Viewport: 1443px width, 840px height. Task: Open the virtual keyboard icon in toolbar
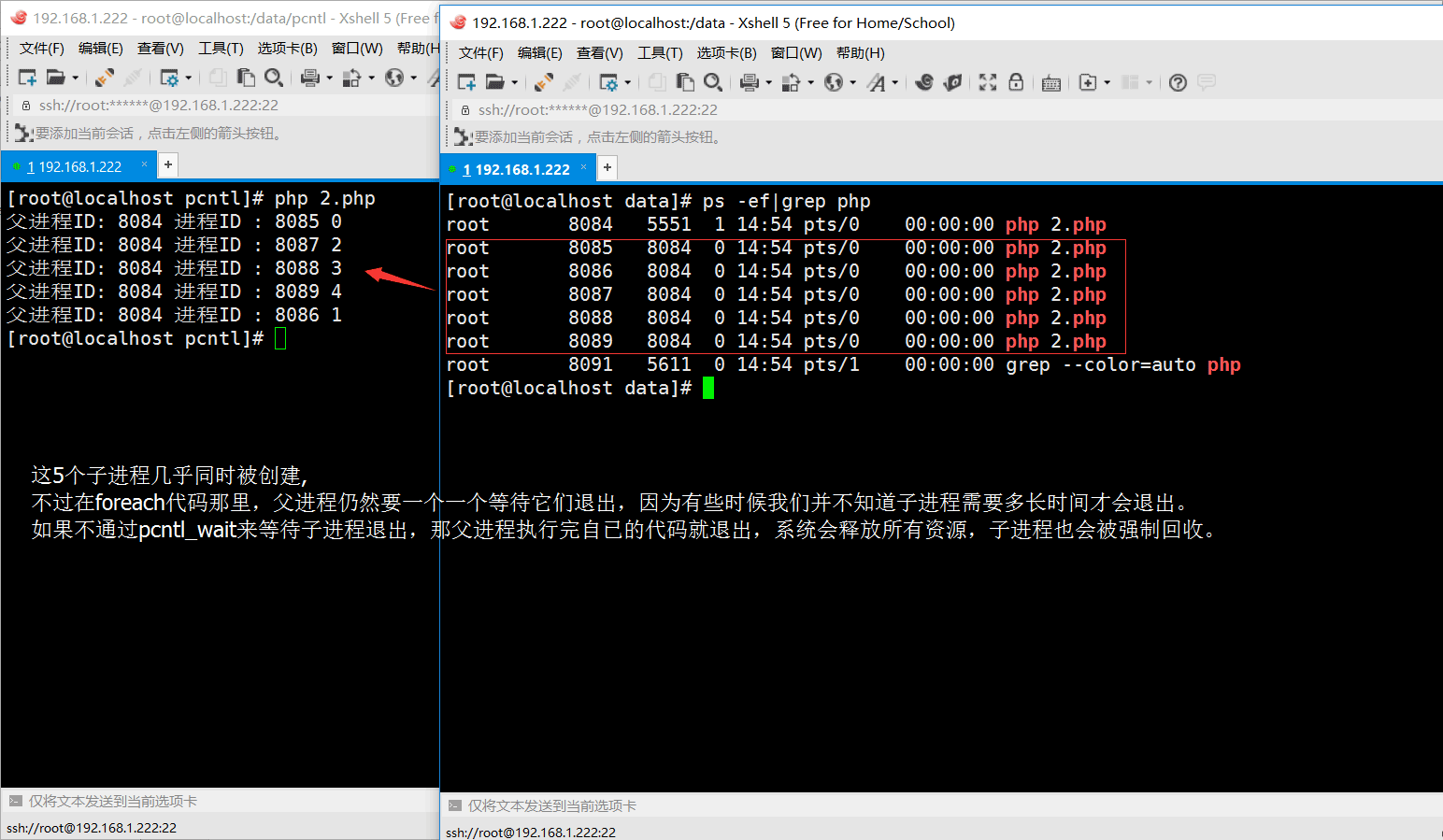coord(1051,83)
